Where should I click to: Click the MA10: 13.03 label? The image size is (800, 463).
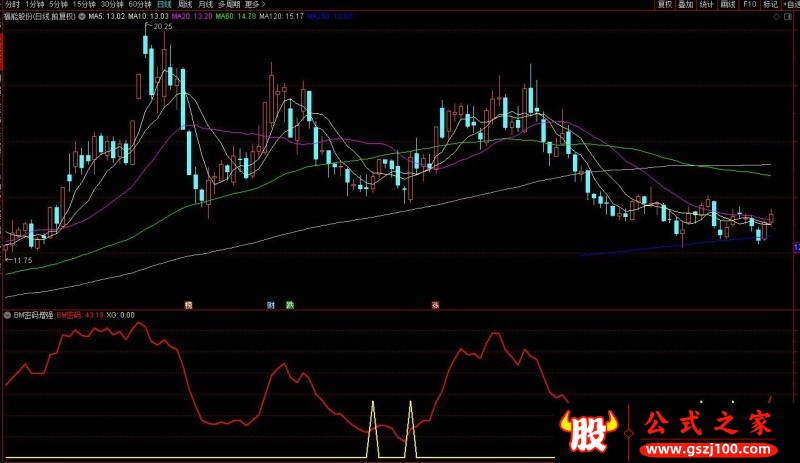tap(148, 16)
